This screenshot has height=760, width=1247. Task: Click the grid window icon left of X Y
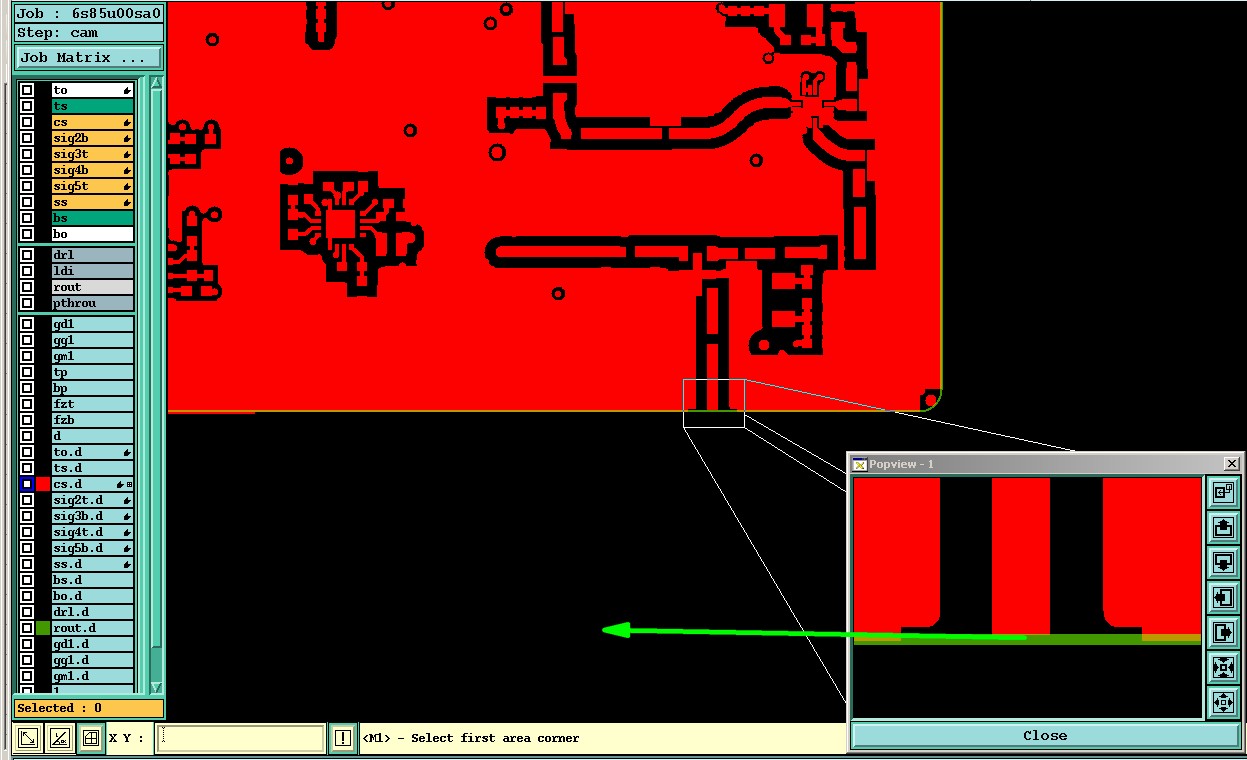[91, 738]
